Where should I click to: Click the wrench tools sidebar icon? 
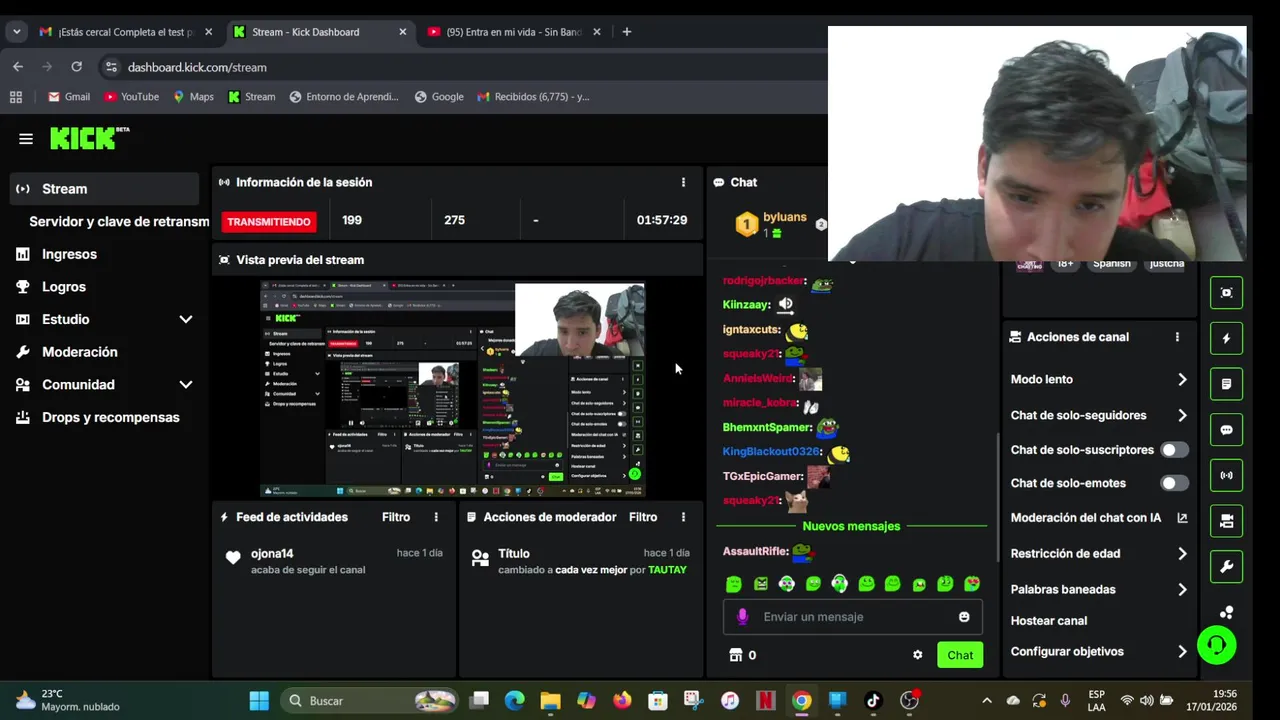point(1227,567)
